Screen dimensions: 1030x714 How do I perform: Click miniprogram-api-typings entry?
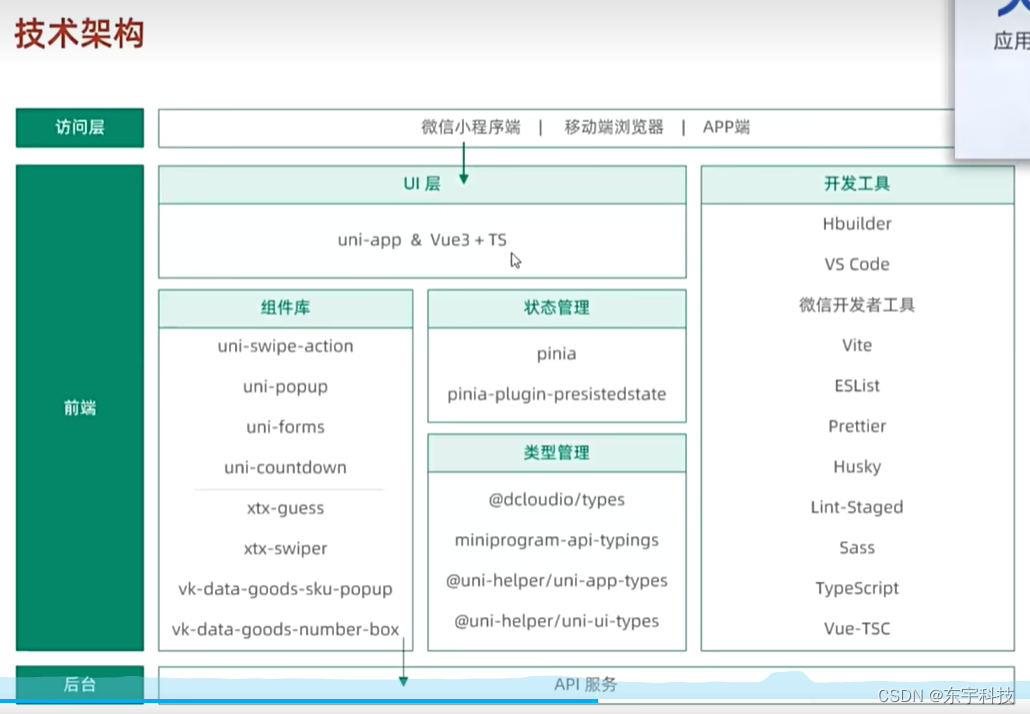coord(556,540)
